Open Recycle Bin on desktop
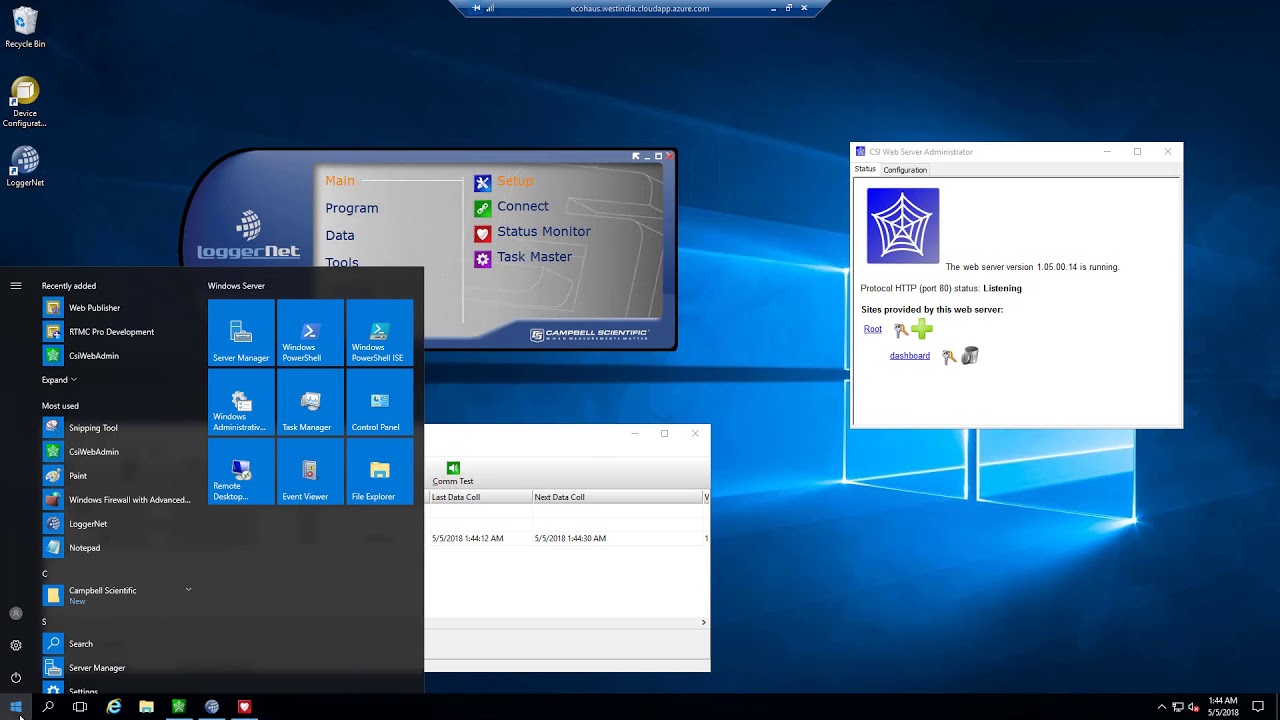This screenshot has height=720, width=1280. point(25,28)
